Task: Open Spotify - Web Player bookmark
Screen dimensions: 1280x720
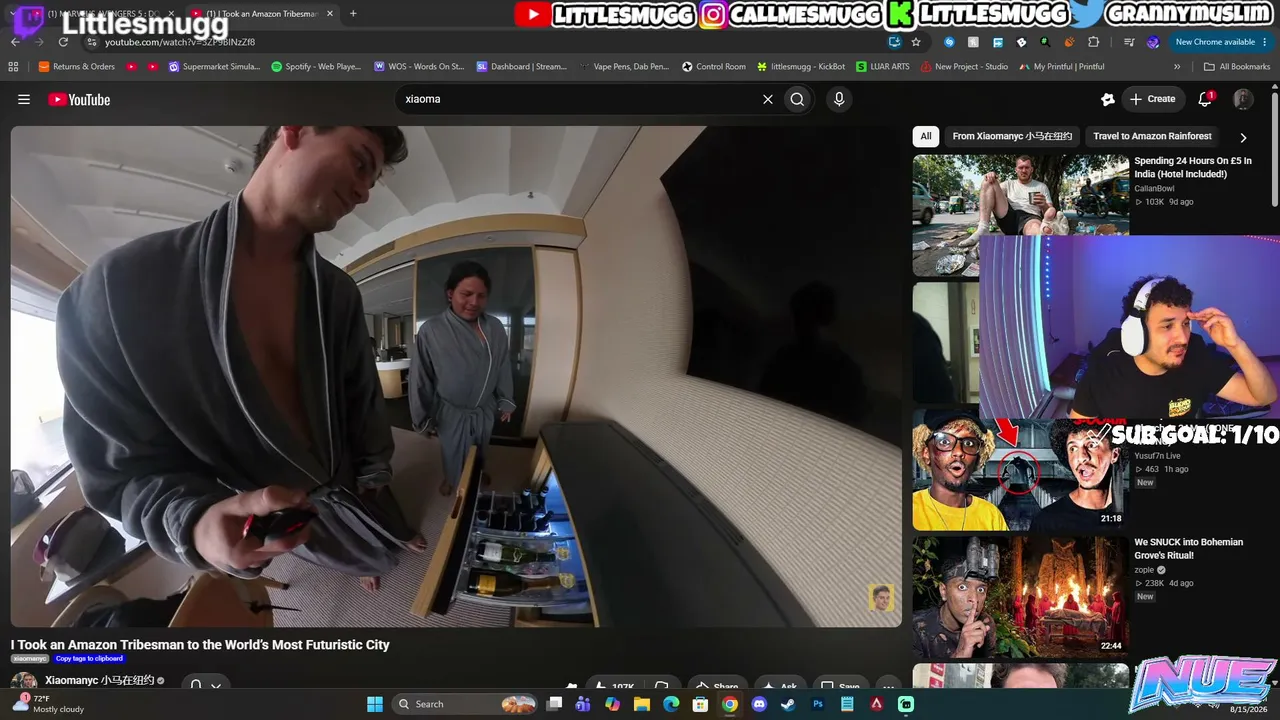Action: [x=316, y=67]
